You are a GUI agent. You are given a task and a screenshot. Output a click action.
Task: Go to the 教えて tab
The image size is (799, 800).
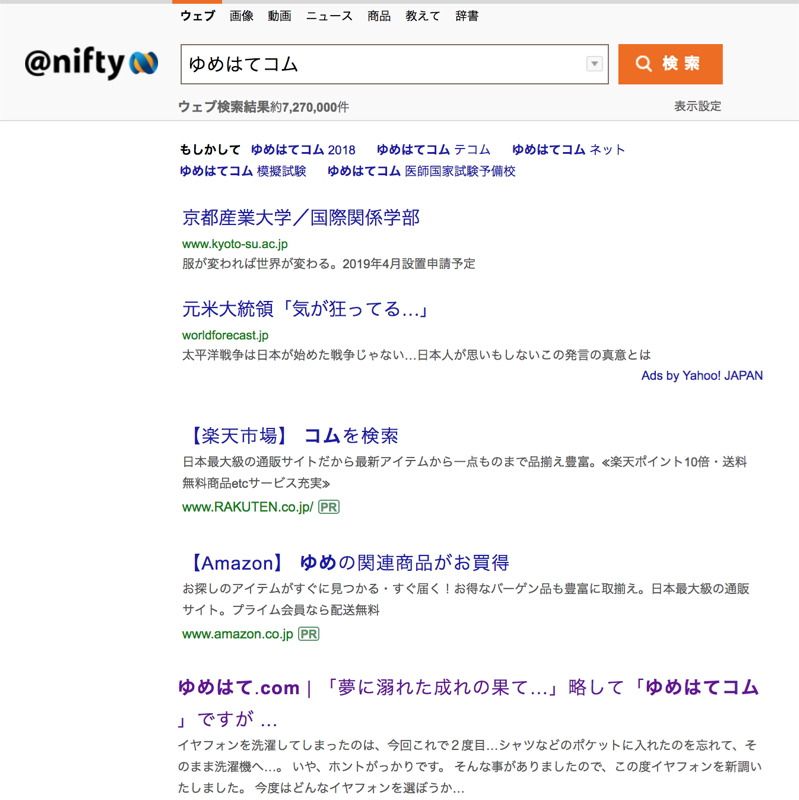(422, 16)
